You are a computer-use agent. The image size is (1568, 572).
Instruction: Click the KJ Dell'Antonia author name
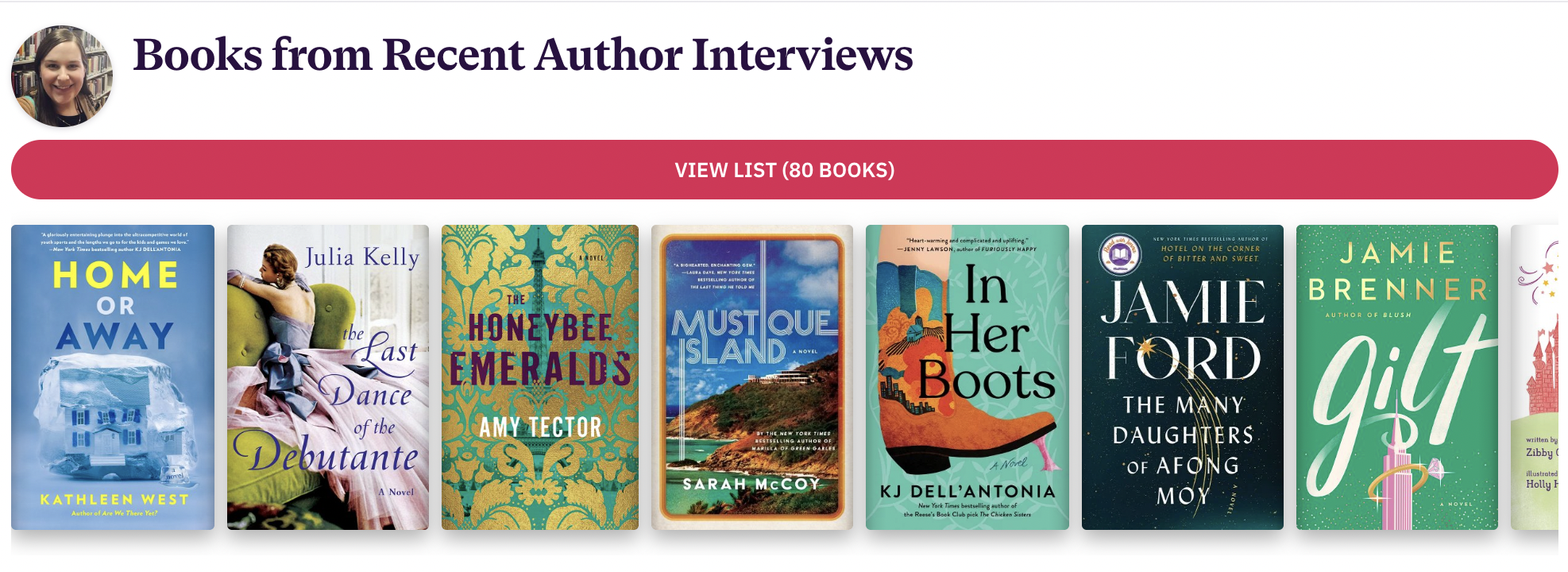(x=967, y=492)
